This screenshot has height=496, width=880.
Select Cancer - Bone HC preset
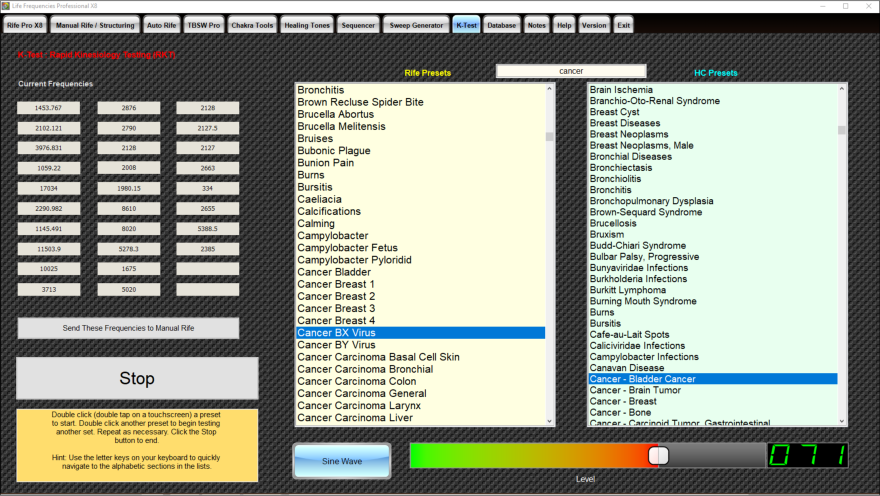713,413
